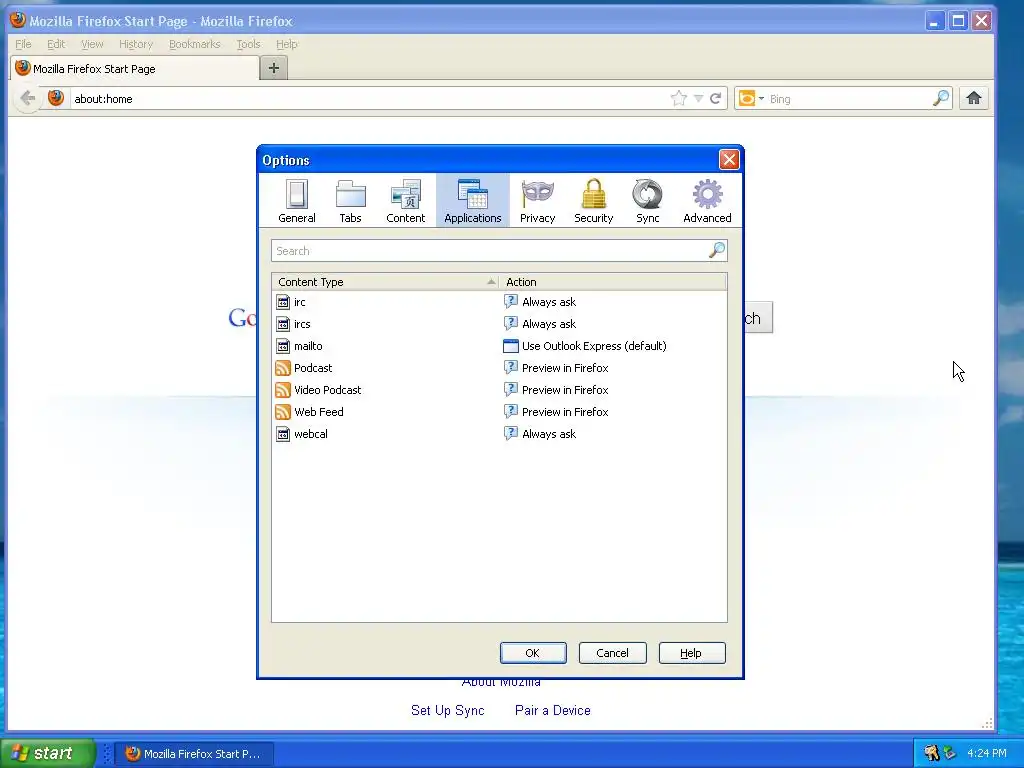Confirm the Options dialog with OK

coord(533,653)
